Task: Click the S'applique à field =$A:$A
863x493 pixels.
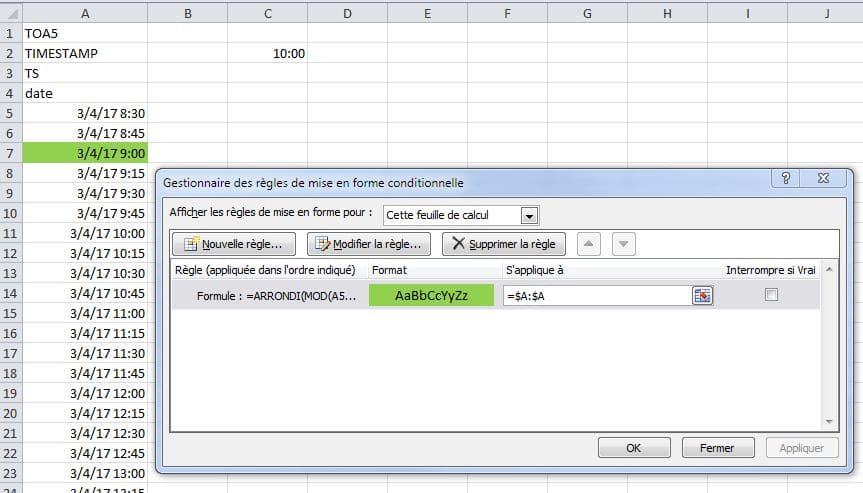Action: 597,295
